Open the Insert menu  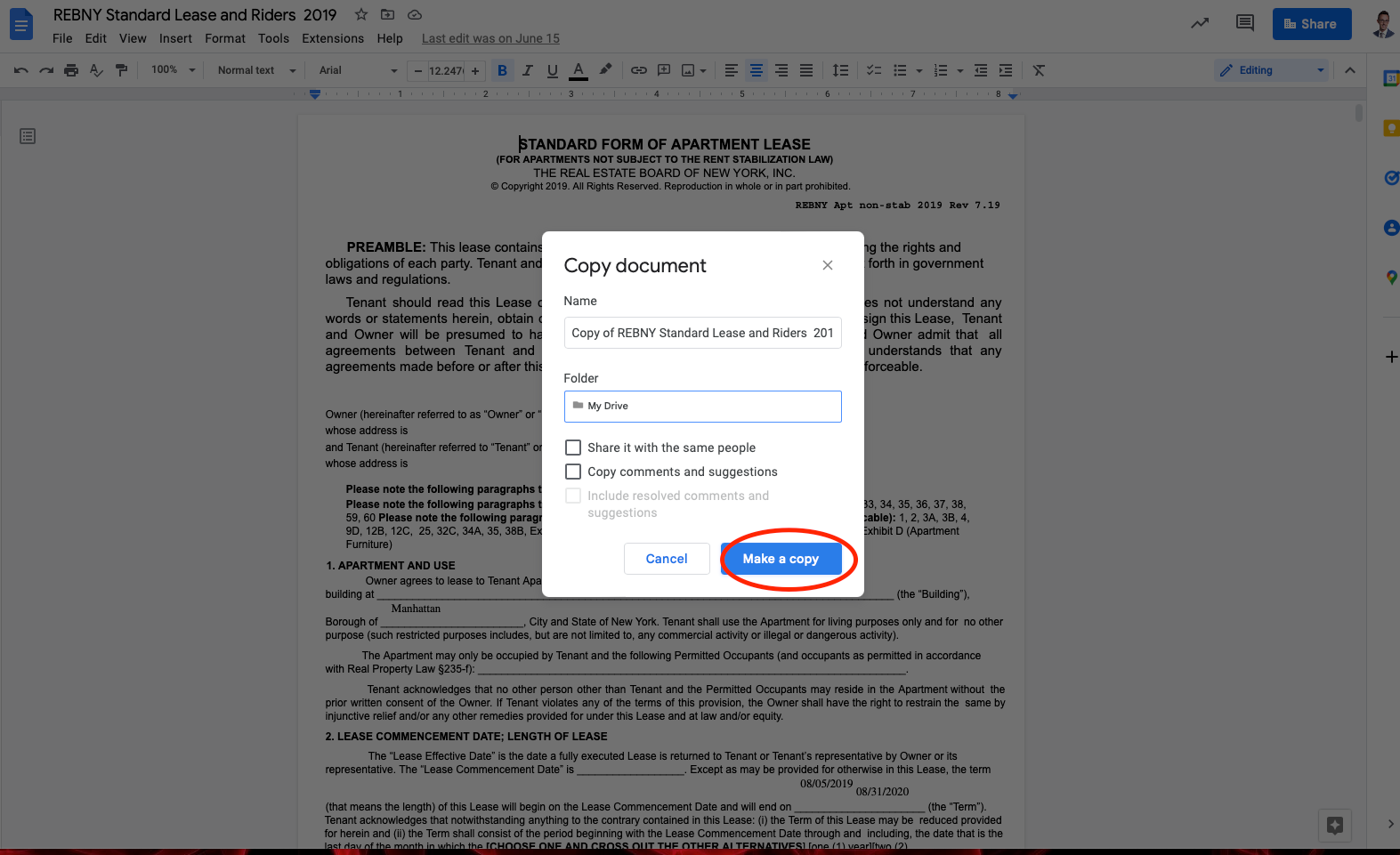[x=175, y=38]
